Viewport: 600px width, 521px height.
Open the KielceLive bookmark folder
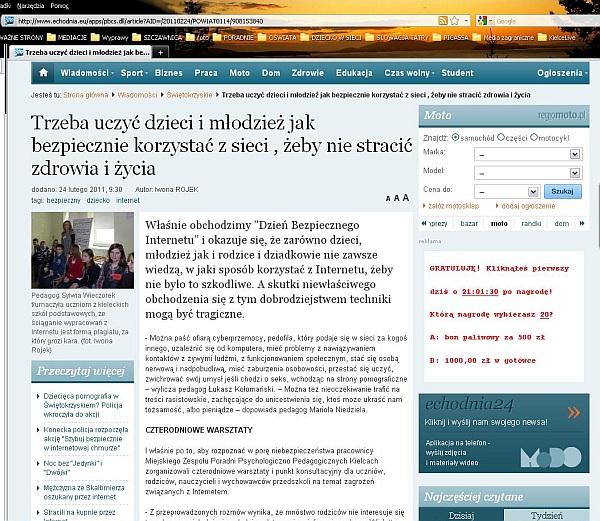click(557, 37)
